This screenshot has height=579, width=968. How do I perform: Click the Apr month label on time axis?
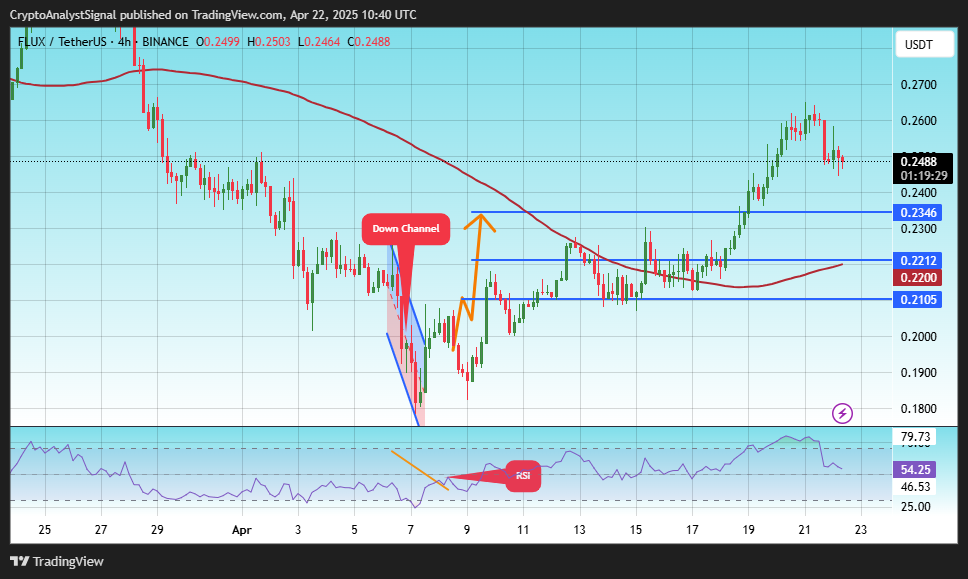point(241,530)
